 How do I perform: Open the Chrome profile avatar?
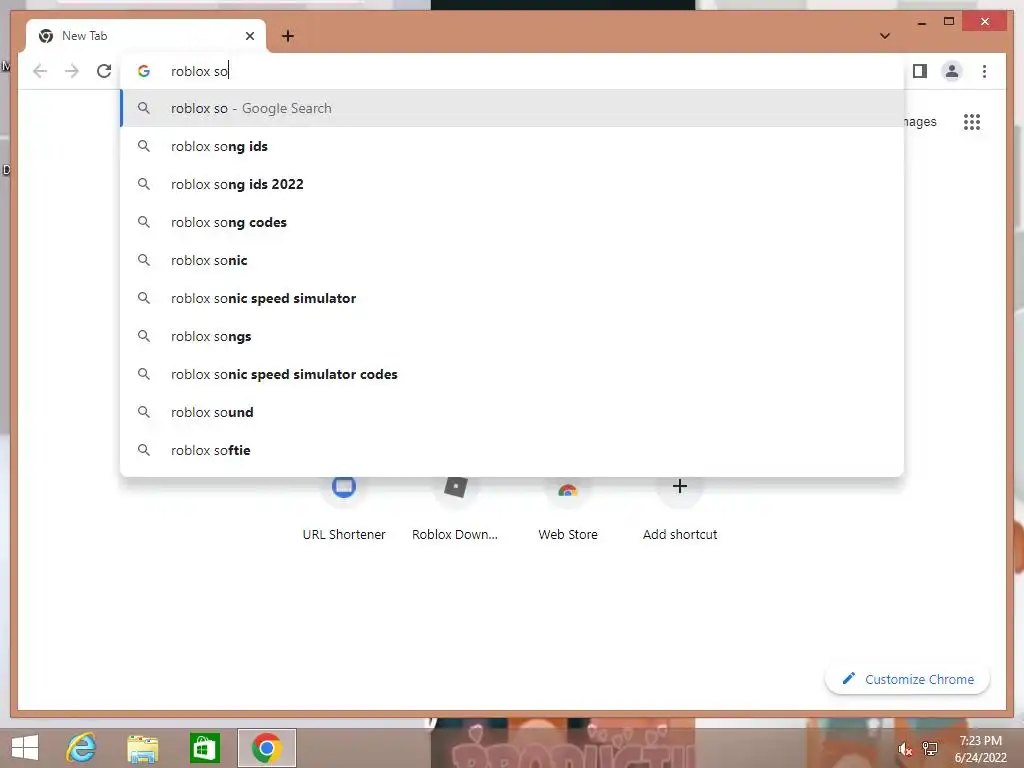[952, 71]
